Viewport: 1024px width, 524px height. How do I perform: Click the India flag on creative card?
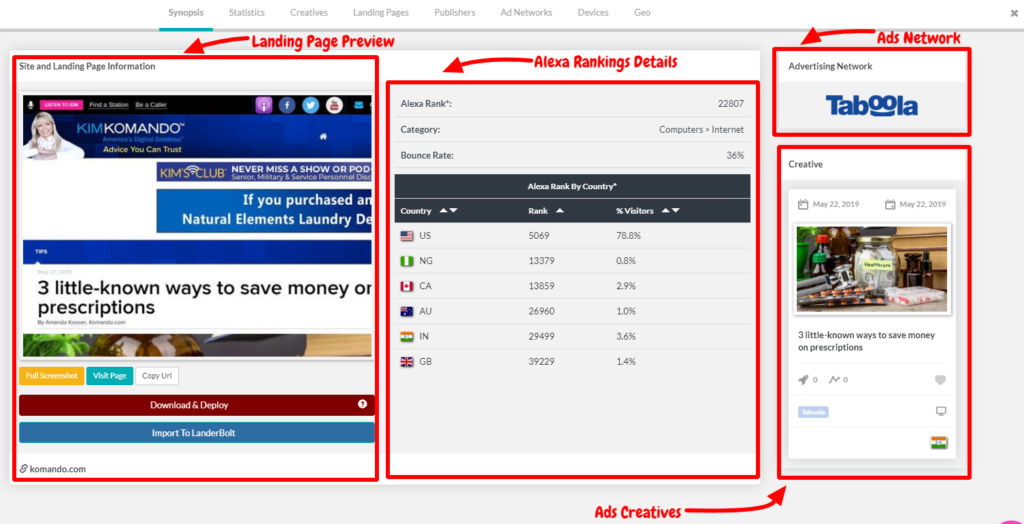(x=939, y=443)
